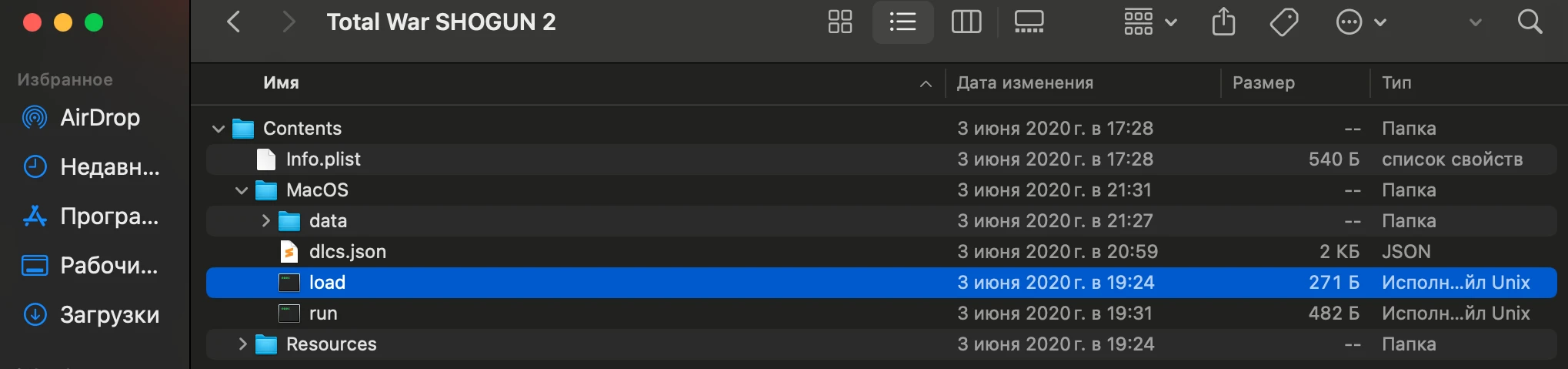Select the dlcs.json file

point(882,252)
